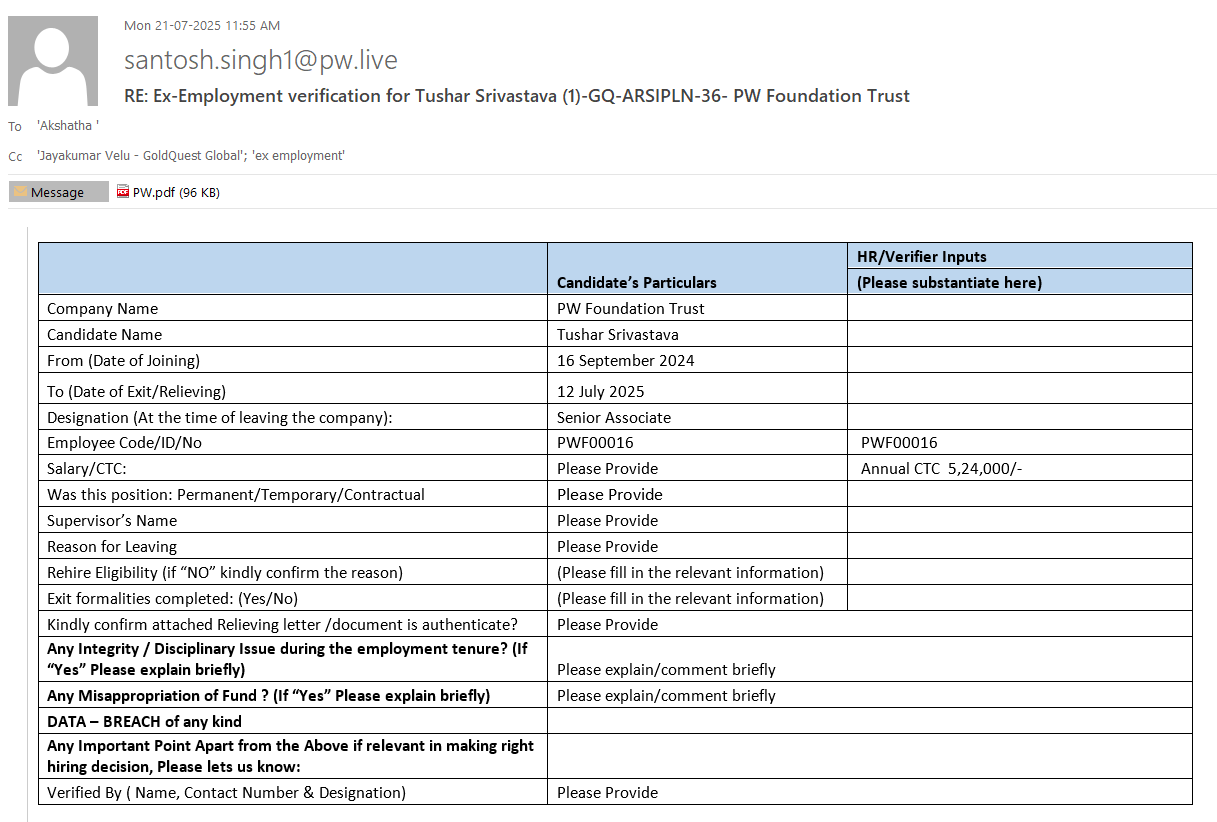Click the 'To (Date of Exit/Relieving)' label
The width and height of the screenshot is (1217, 822).
click(137, 391)
